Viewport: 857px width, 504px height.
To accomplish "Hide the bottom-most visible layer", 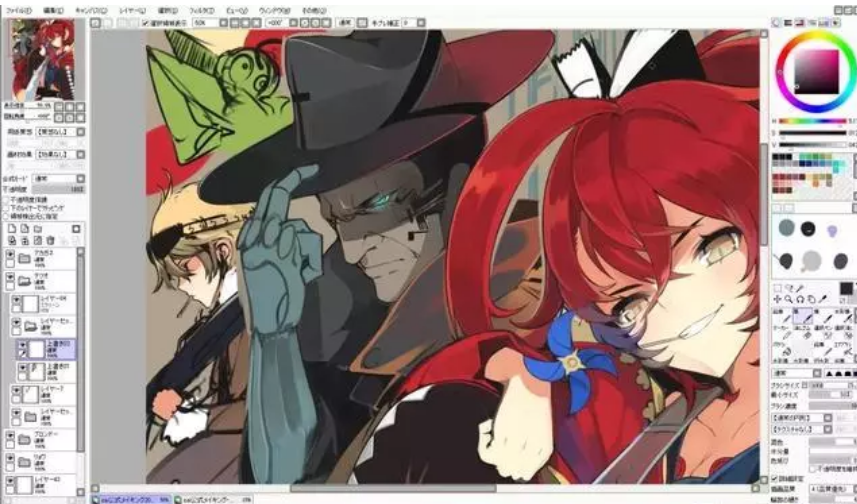I will pyautogui.click(x=10, y=480).
